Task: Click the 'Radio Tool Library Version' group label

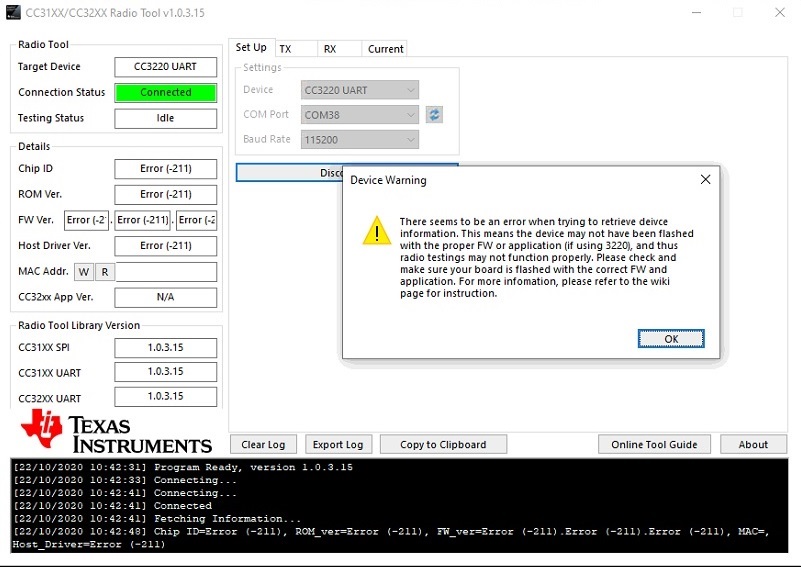Action: [x=79, y=325]
